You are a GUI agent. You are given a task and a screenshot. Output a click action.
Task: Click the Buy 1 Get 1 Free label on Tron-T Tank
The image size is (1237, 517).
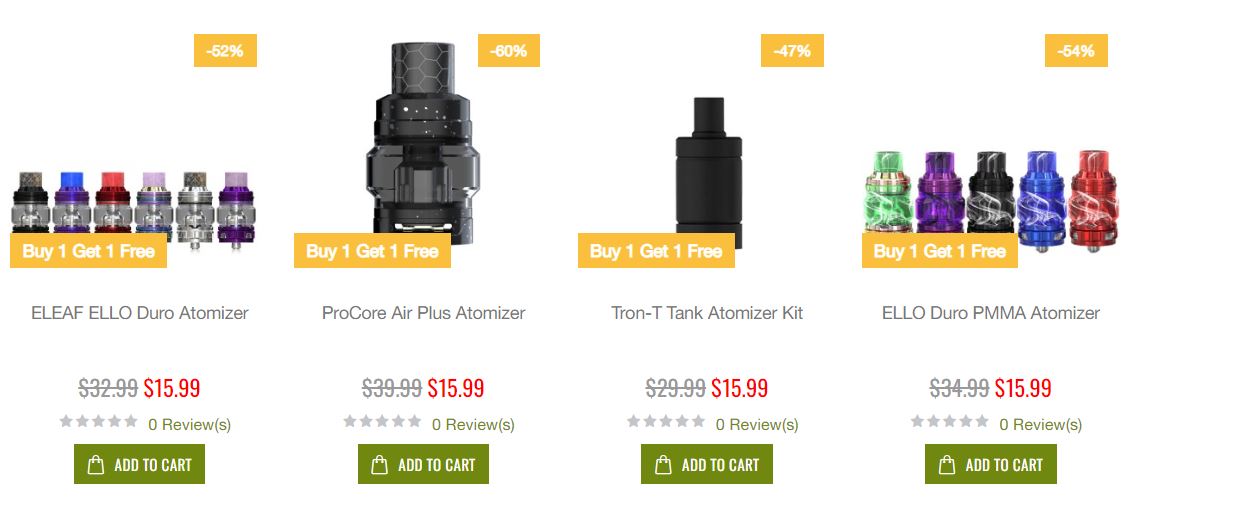pyautogui.click(x=656, y=251)
